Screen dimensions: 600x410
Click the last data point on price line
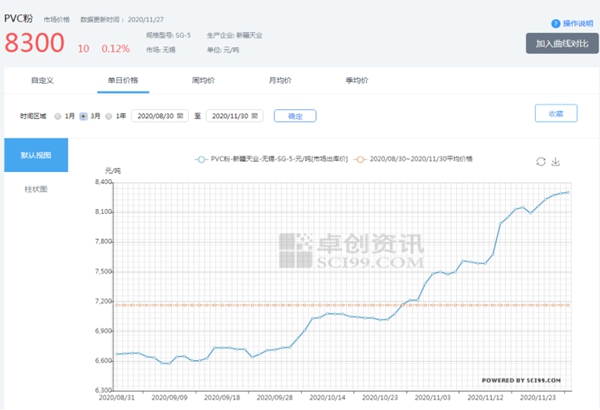pyautogui.click(x=568, y=192)
